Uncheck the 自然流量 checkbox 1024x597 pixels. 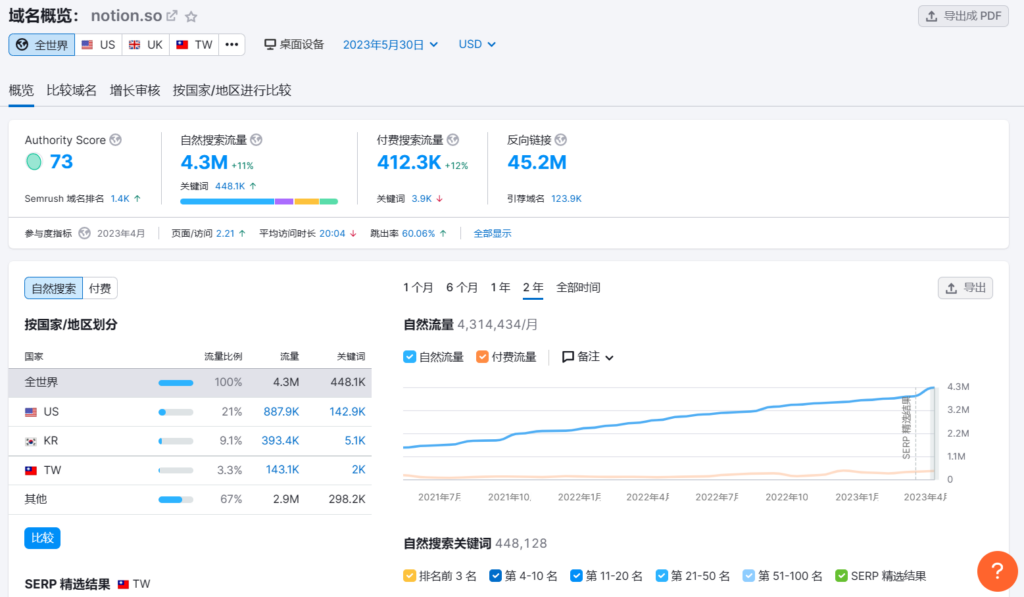pyautogui.click(x=409, y=357)
